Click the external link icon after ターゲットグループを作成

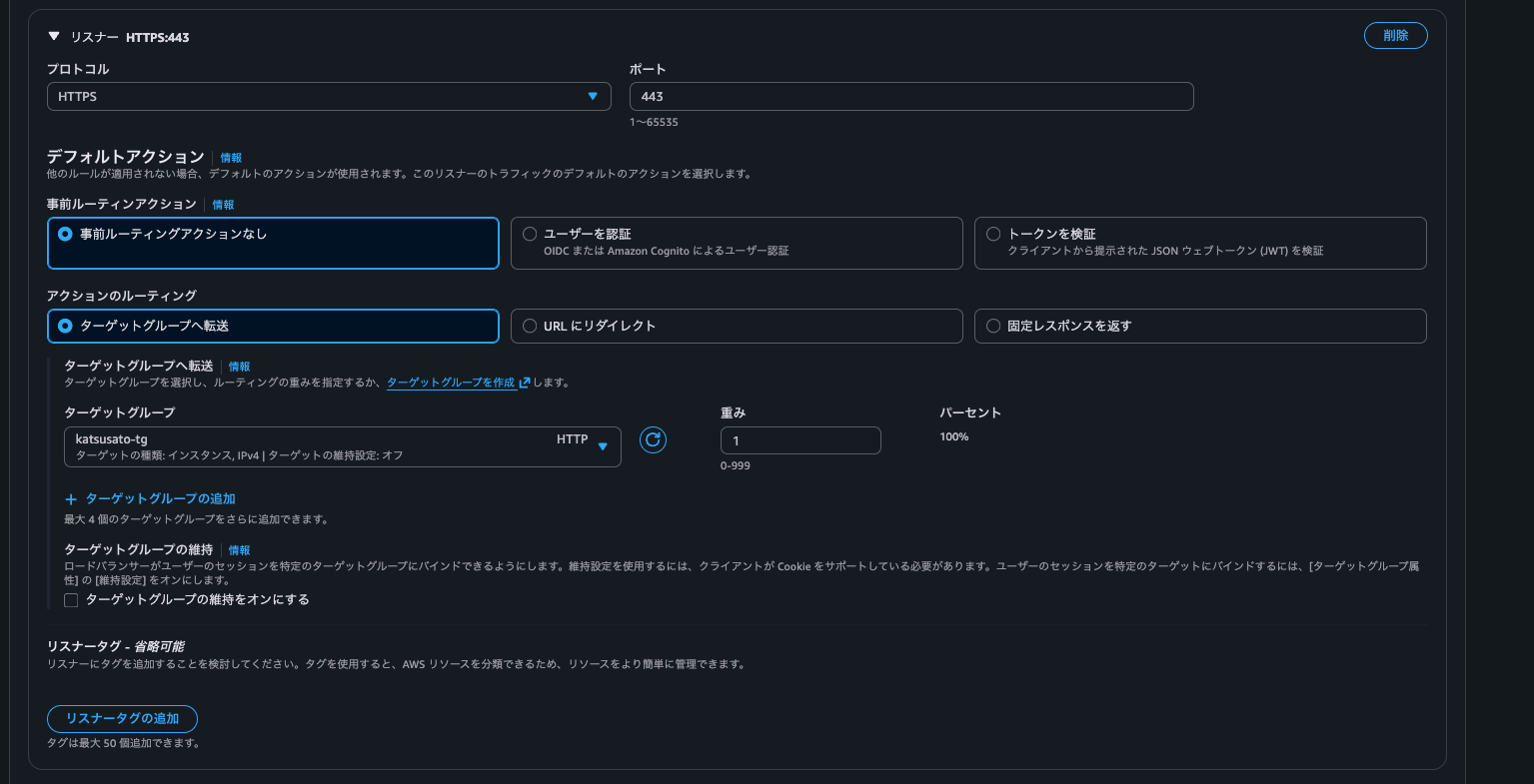[x=525, y=382]
